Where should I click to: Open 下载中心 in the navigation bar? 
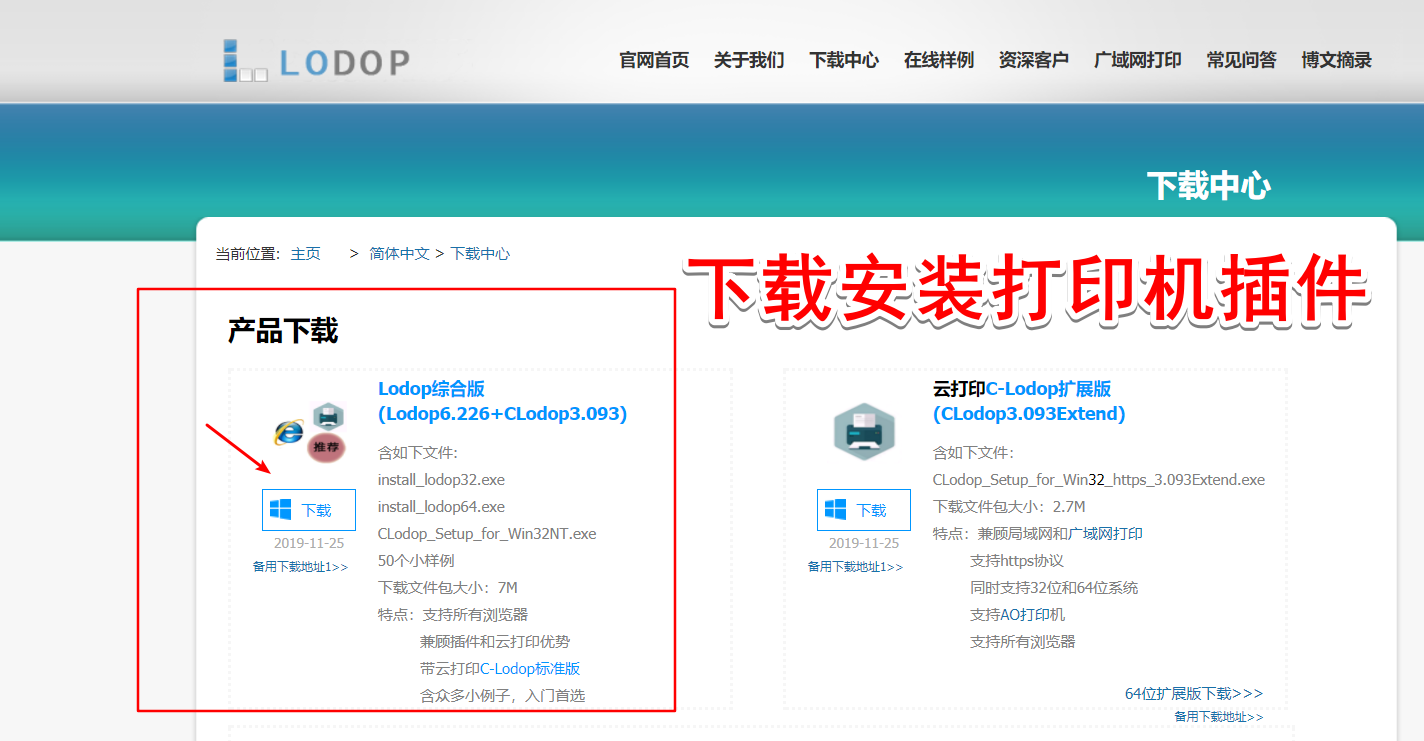844,60
